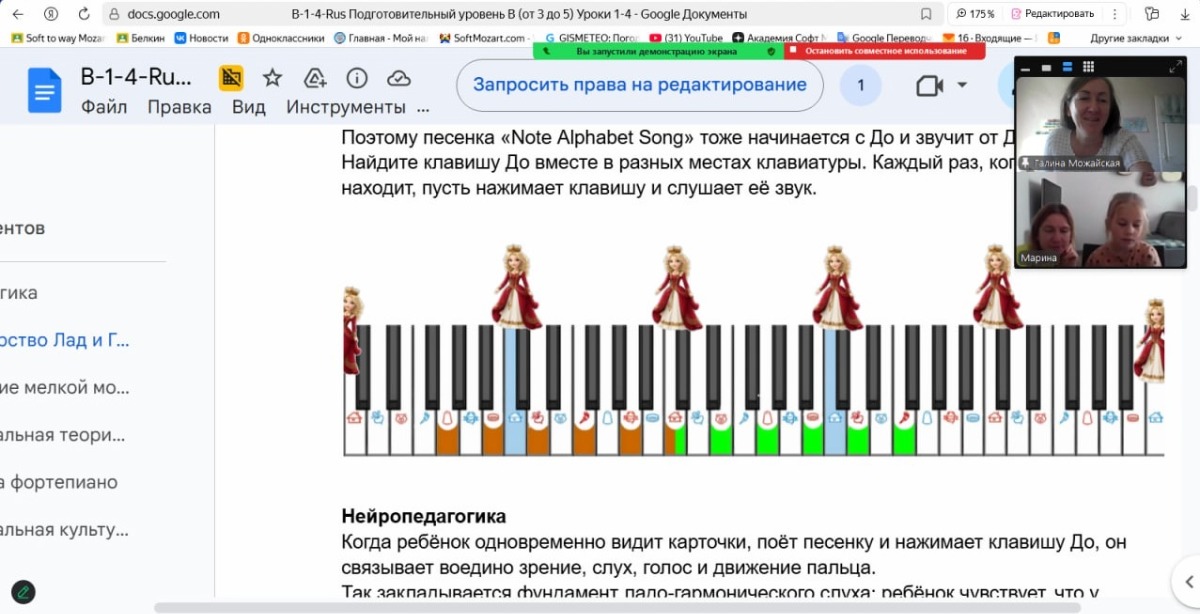The width and height of the screenshot is (1200, 614).
Task: Click red 'Остановить совместное использование' button
Action: click(884, 51)
